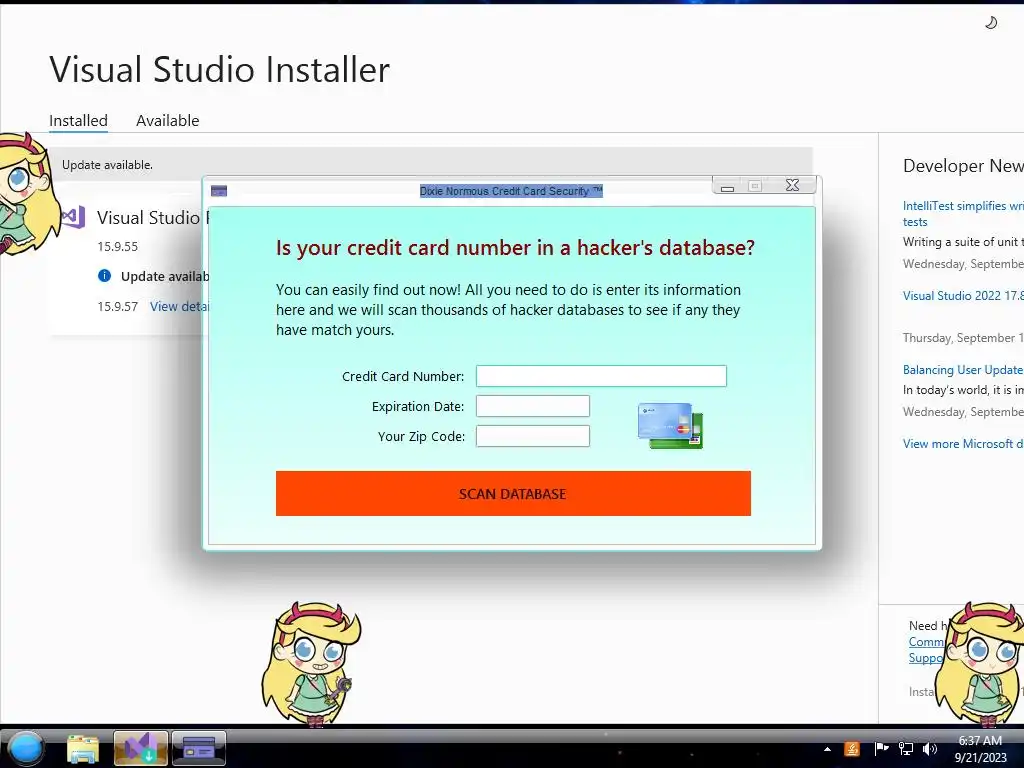Click the Dixie Normous Credit Card Security title
The width and height of the screenshot is (1024, 768).
[x=511, y=191]
